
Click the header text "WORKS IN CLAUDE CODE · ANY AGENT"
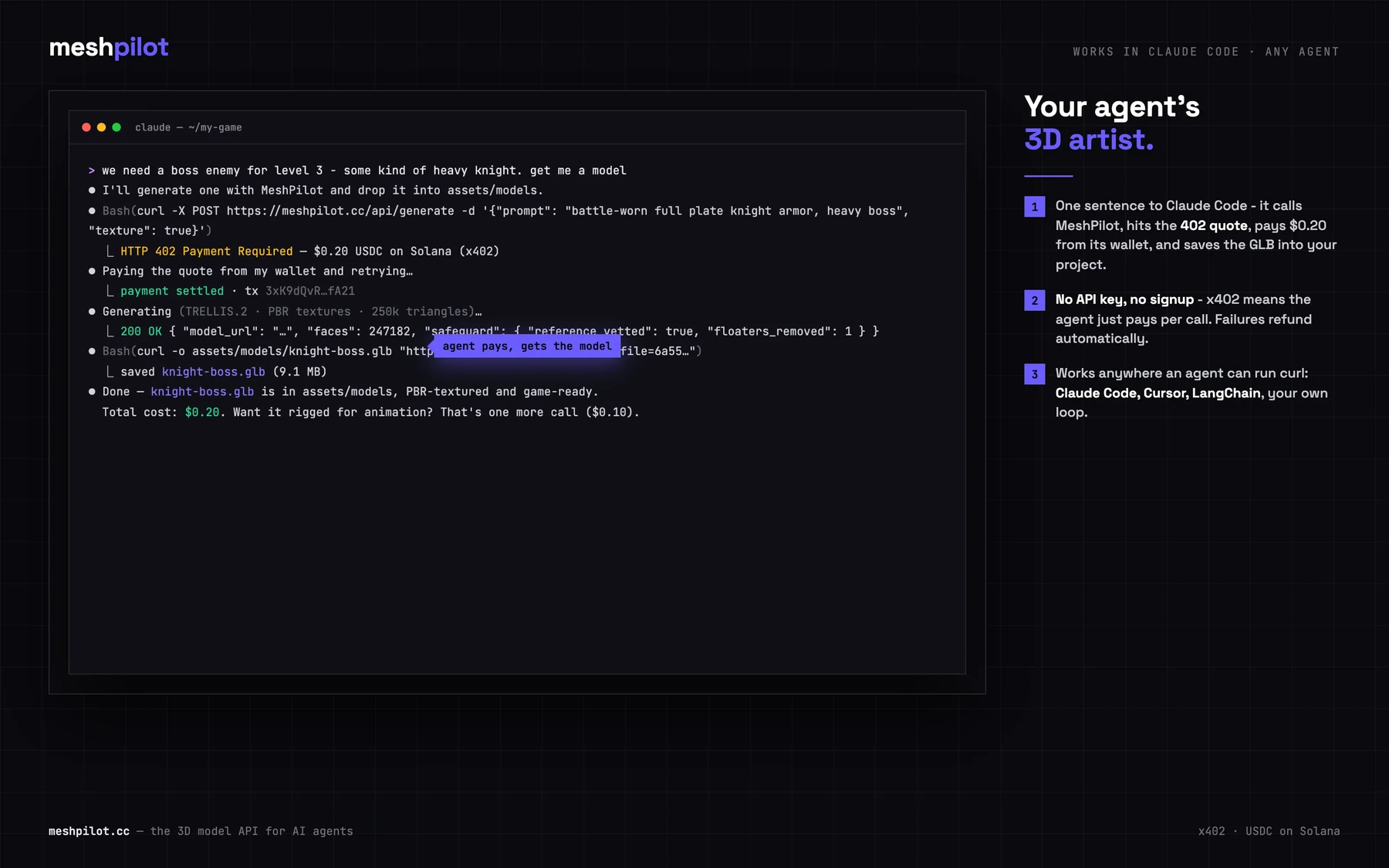click(x=1206, y=52)
